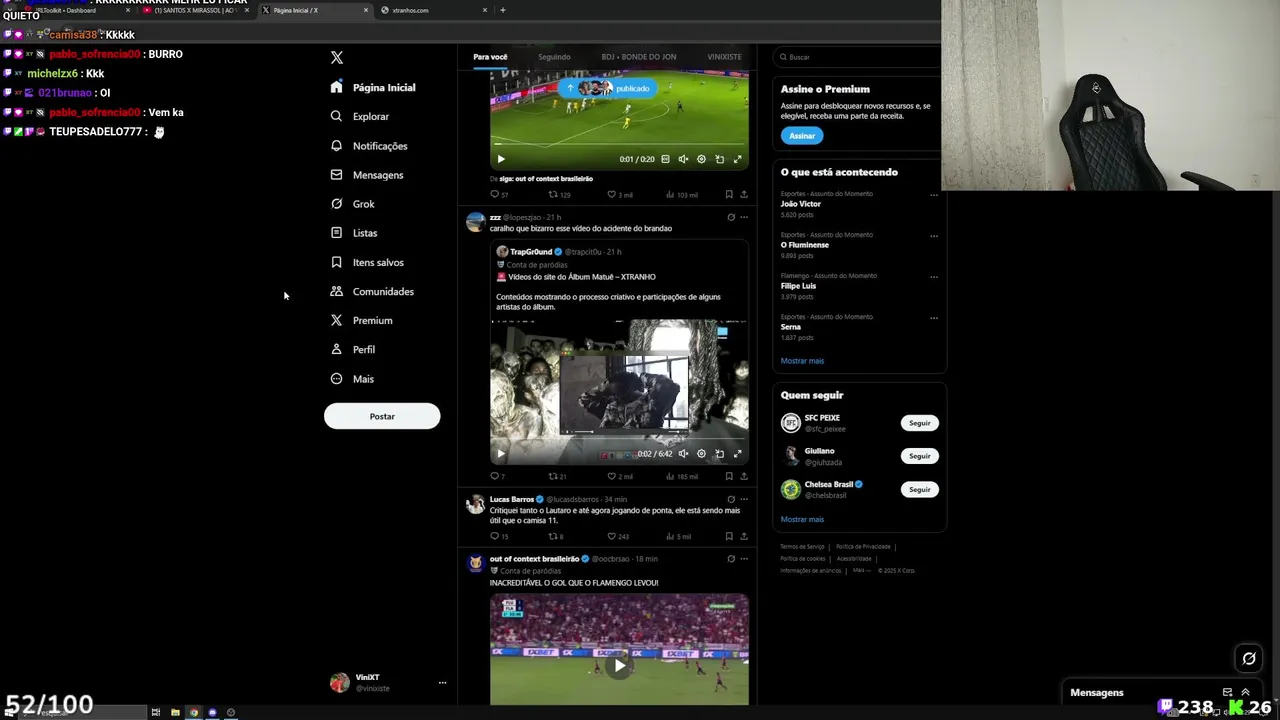Toggle picture-in-picture on first video
1280x720 pixels.
click(719, 159)
